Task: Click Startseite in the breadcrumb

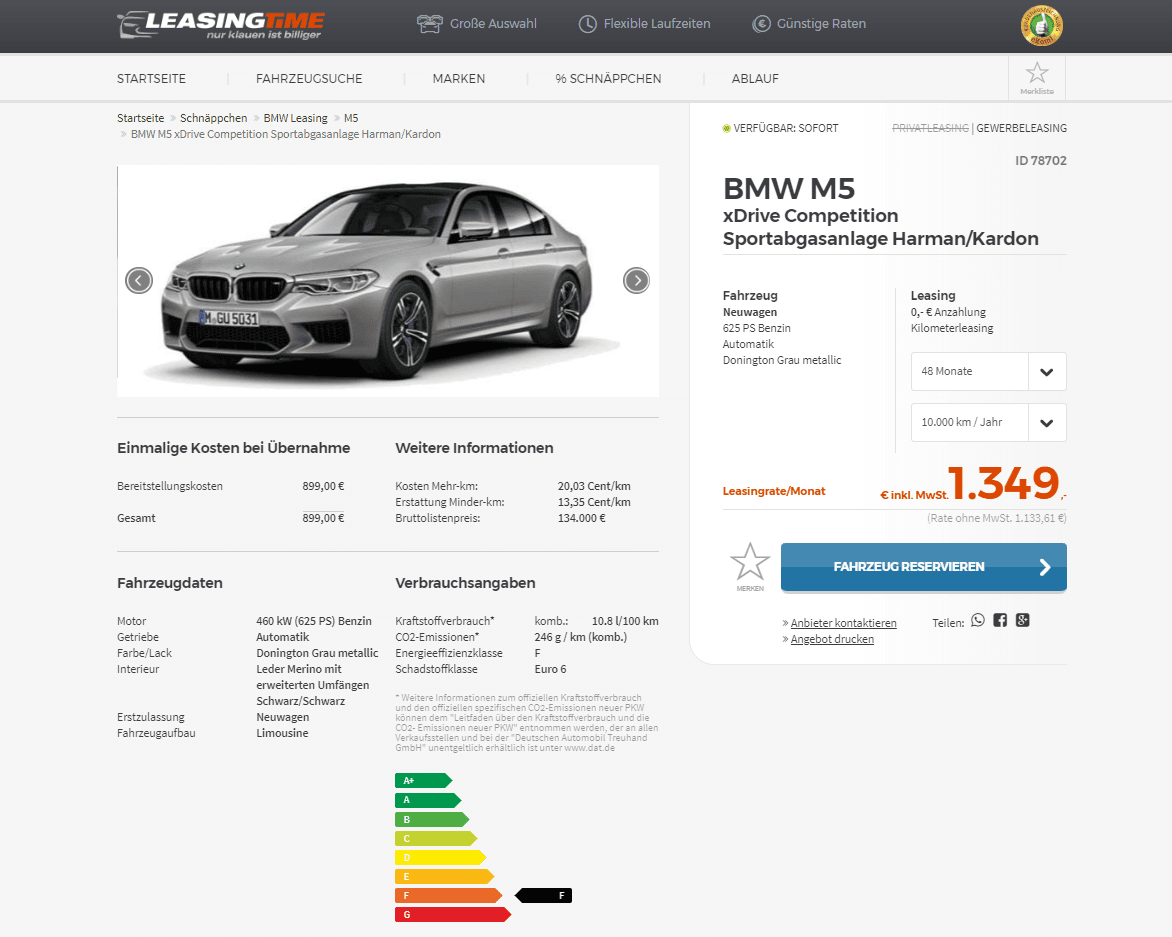Action: (141, 118)
